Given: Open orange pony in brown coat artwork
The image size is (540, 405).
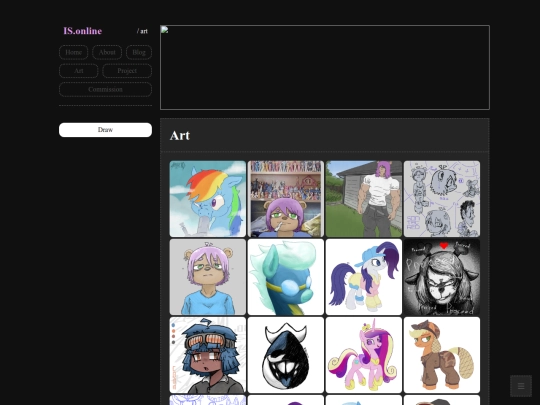Looking at the screenshot, I should (442, 355).
